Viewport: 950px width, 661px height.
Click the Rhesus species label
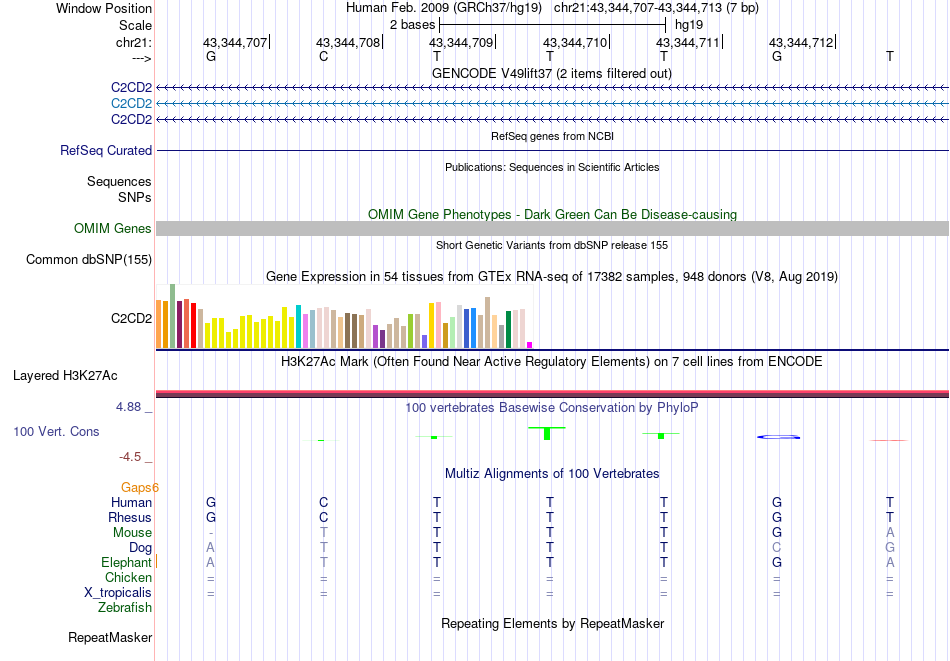[x=130, y=517]
